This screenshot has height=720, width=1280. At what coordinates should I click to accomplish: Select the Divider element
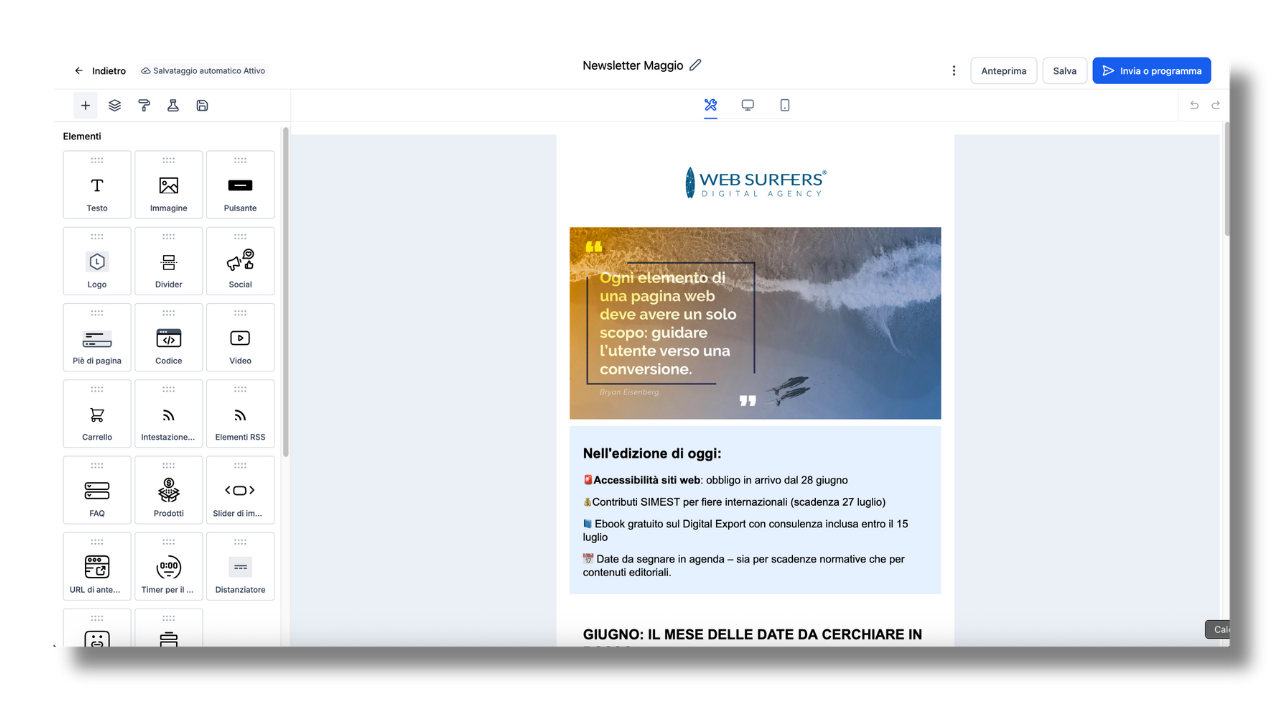[169, 261]
